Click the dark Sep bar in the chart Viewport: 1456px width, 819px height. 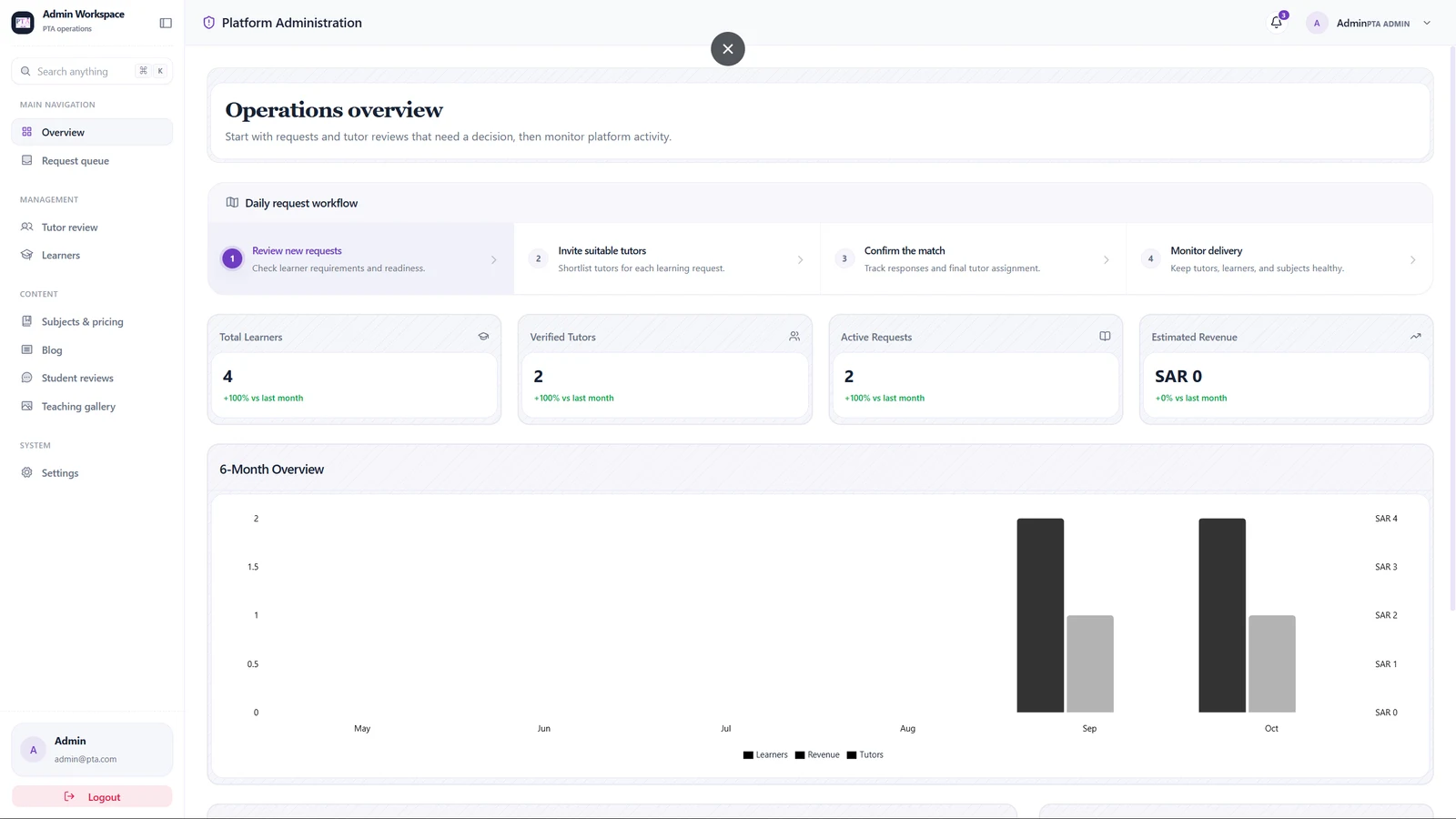[1040, 615]
